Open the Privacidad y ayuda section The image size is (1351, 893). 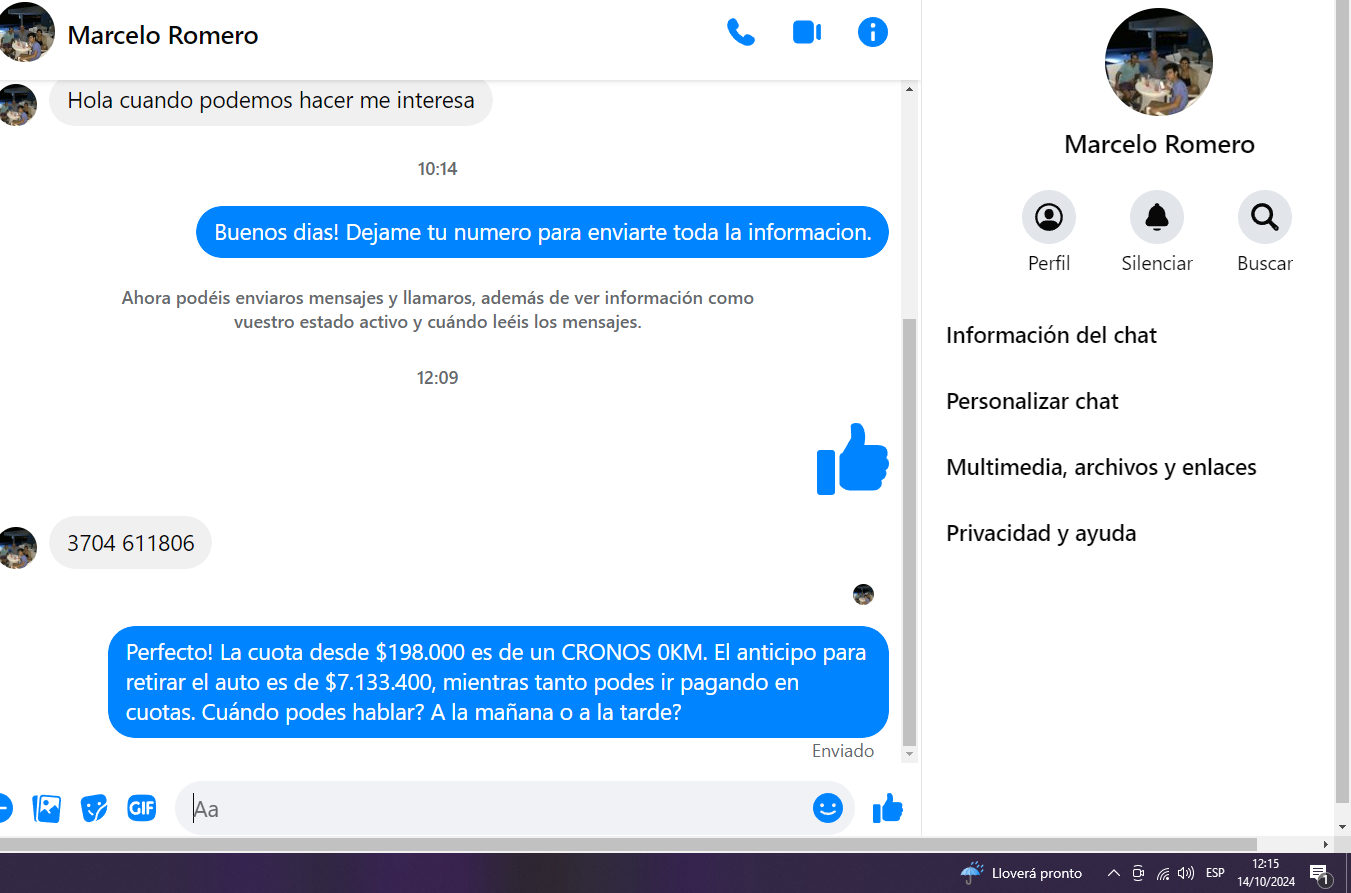[x=1041, y=533]
